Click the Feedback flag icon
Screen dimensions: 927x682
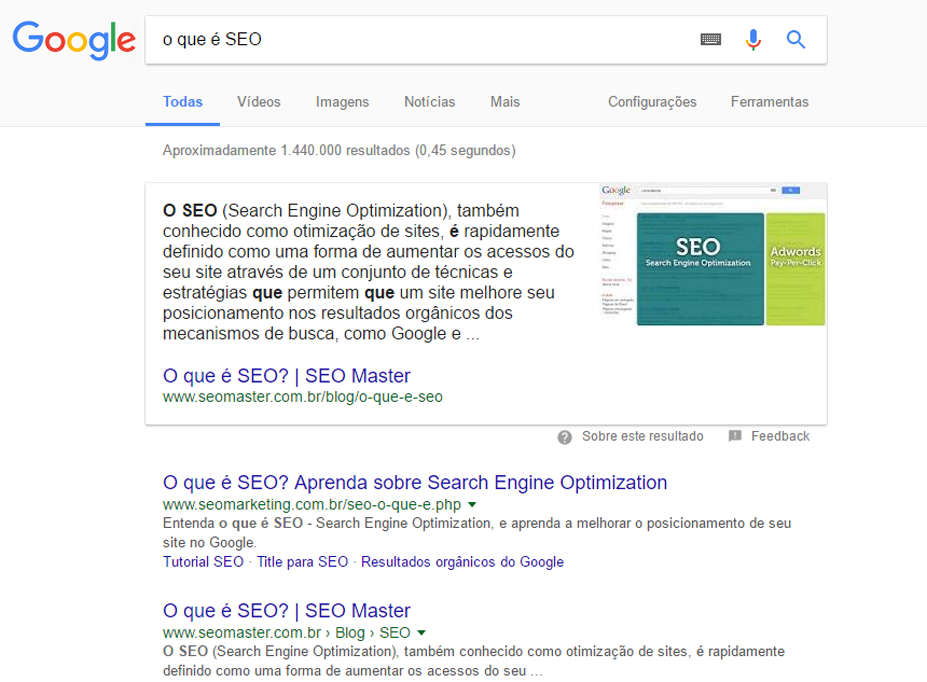pos(735,437)
